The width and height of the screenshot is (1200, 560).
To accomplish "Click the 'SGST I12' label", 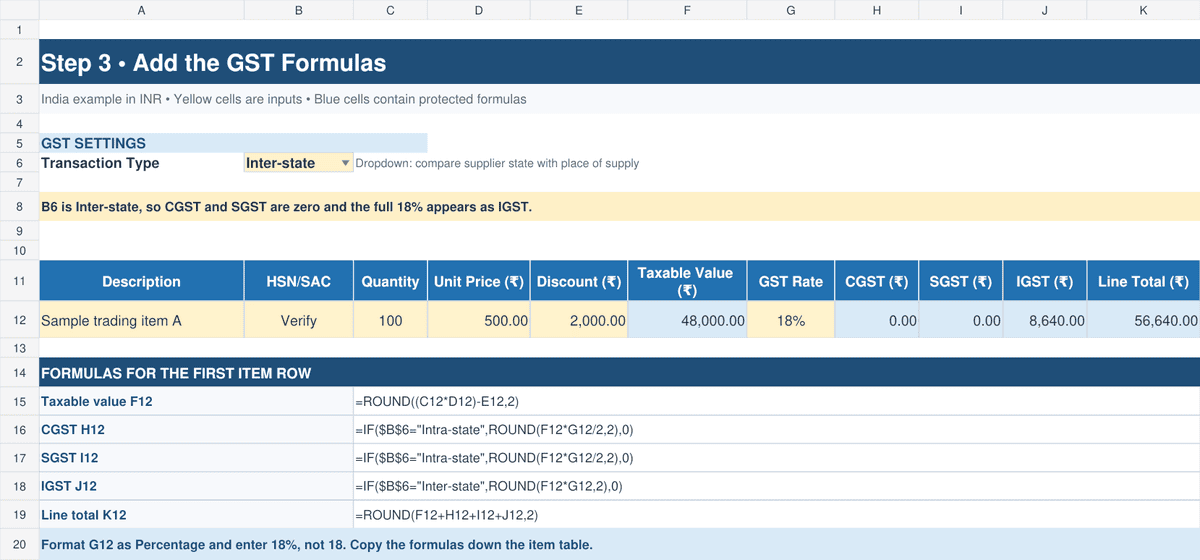I will point(70,458).
